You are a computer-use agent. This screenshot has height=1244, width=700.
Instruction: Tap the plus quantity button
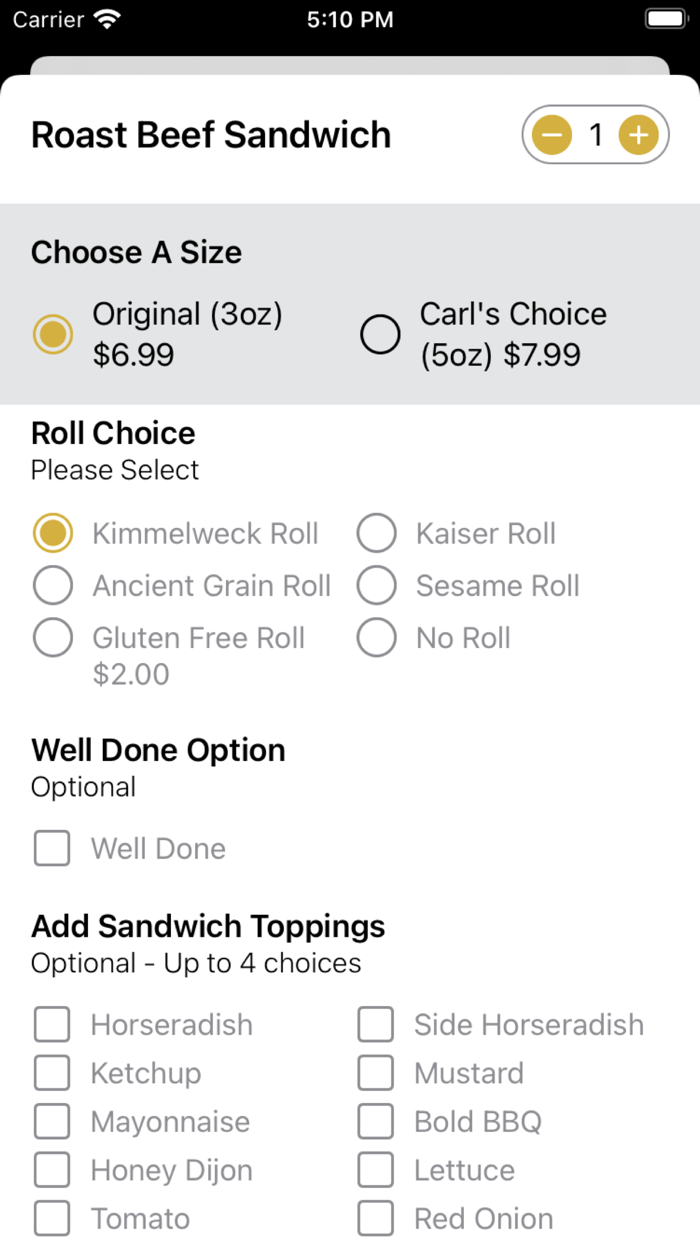click(x=638, y=134)
